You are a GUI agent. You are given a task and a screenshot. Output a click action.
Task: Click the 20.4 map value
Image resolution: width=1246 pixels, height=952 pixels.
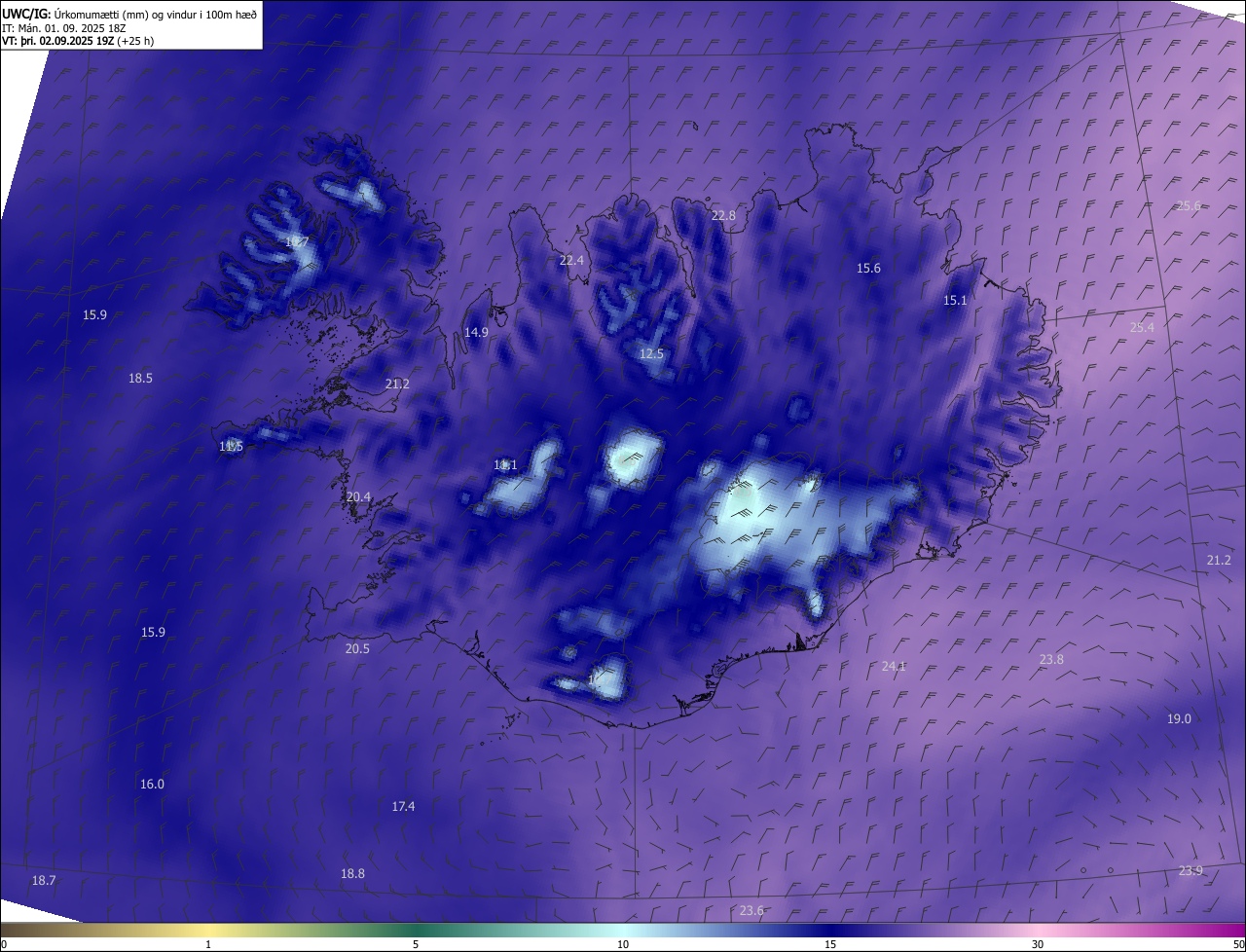(358, 496)
